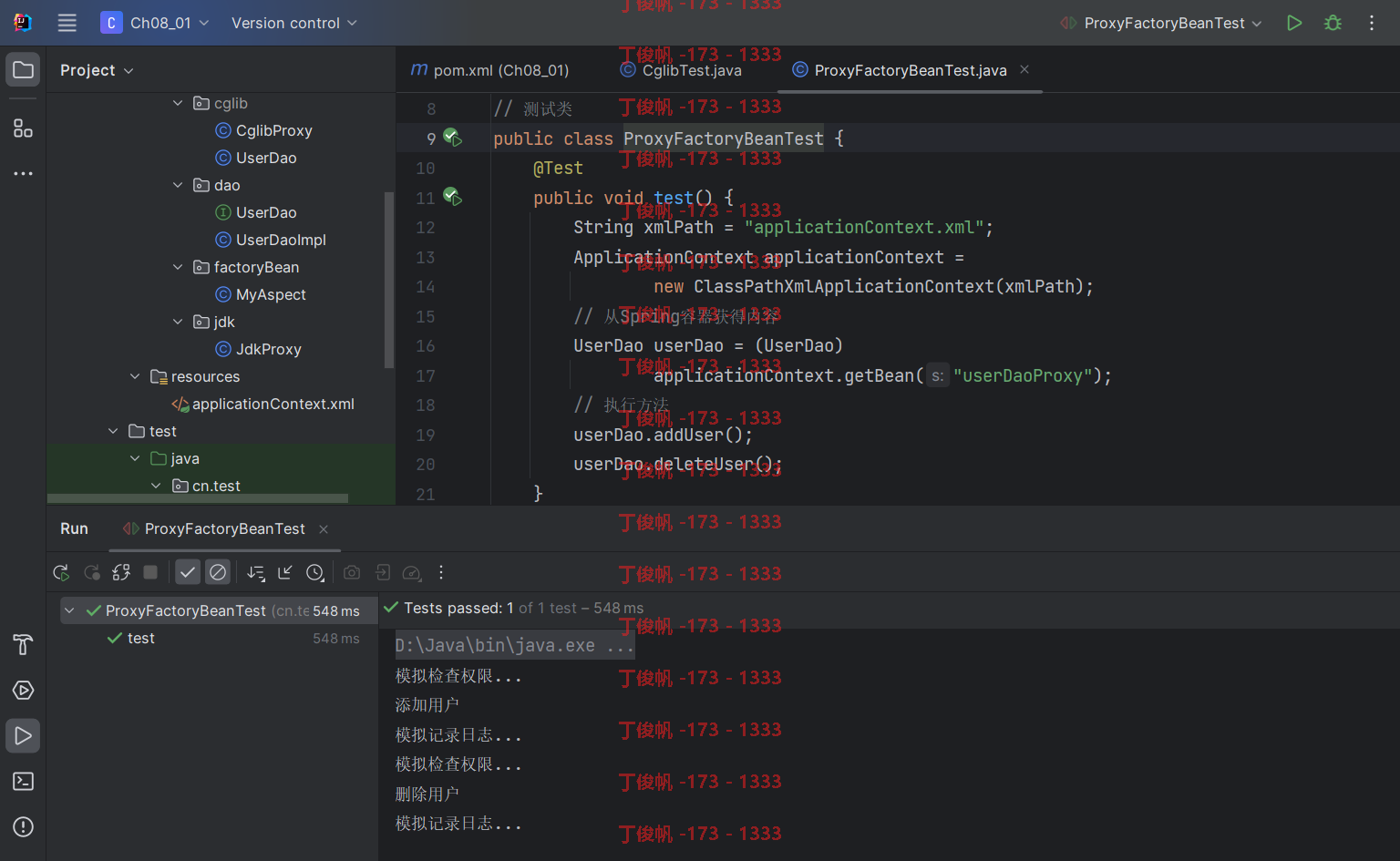Click the "Tests passed: 1" status text
The image size is (1400, 861).
point(458,608)
